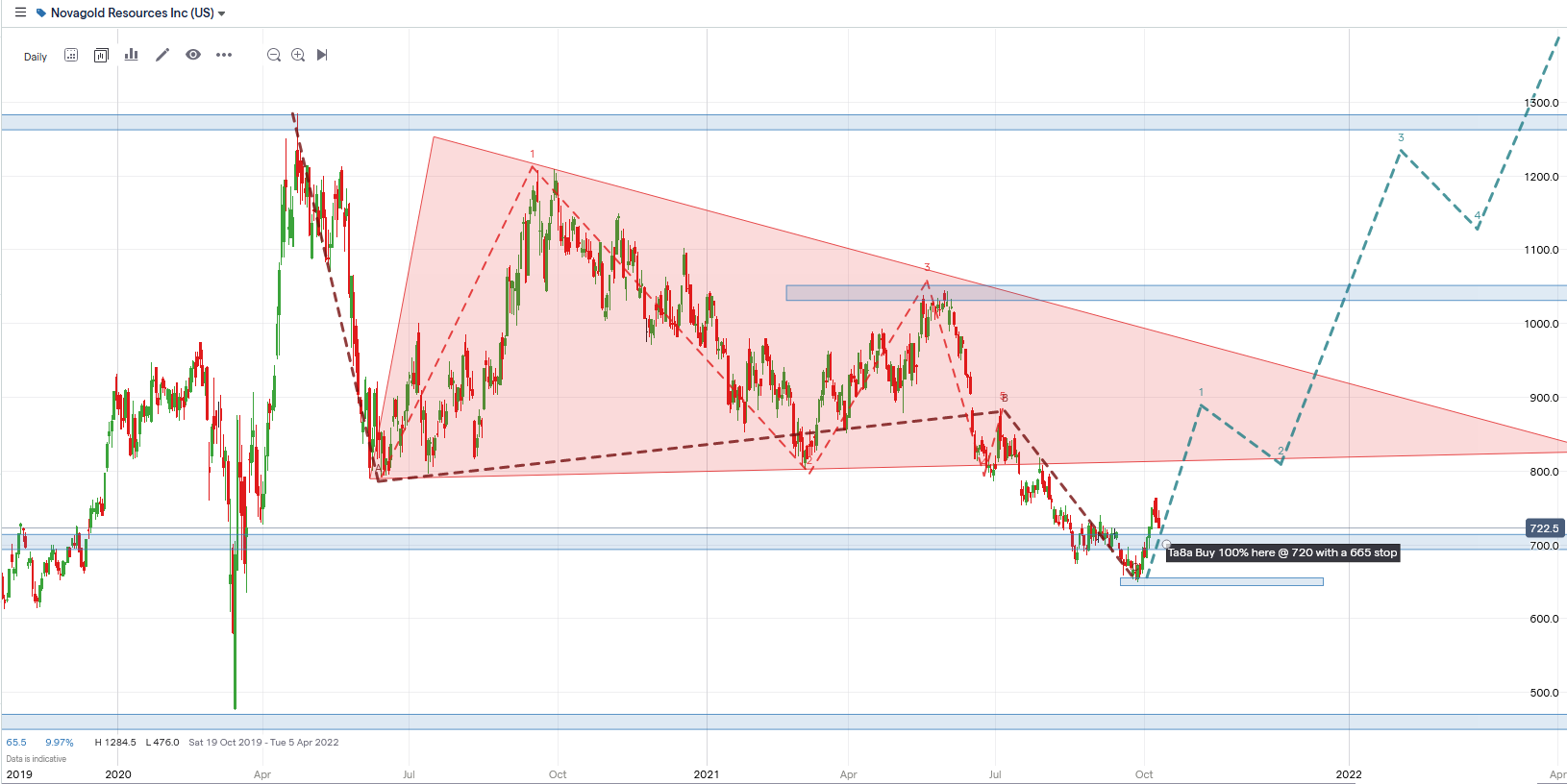Click the blue tag icon beside Novagold
This screenshot has height=784, width=1567.
tap(41, 13)
